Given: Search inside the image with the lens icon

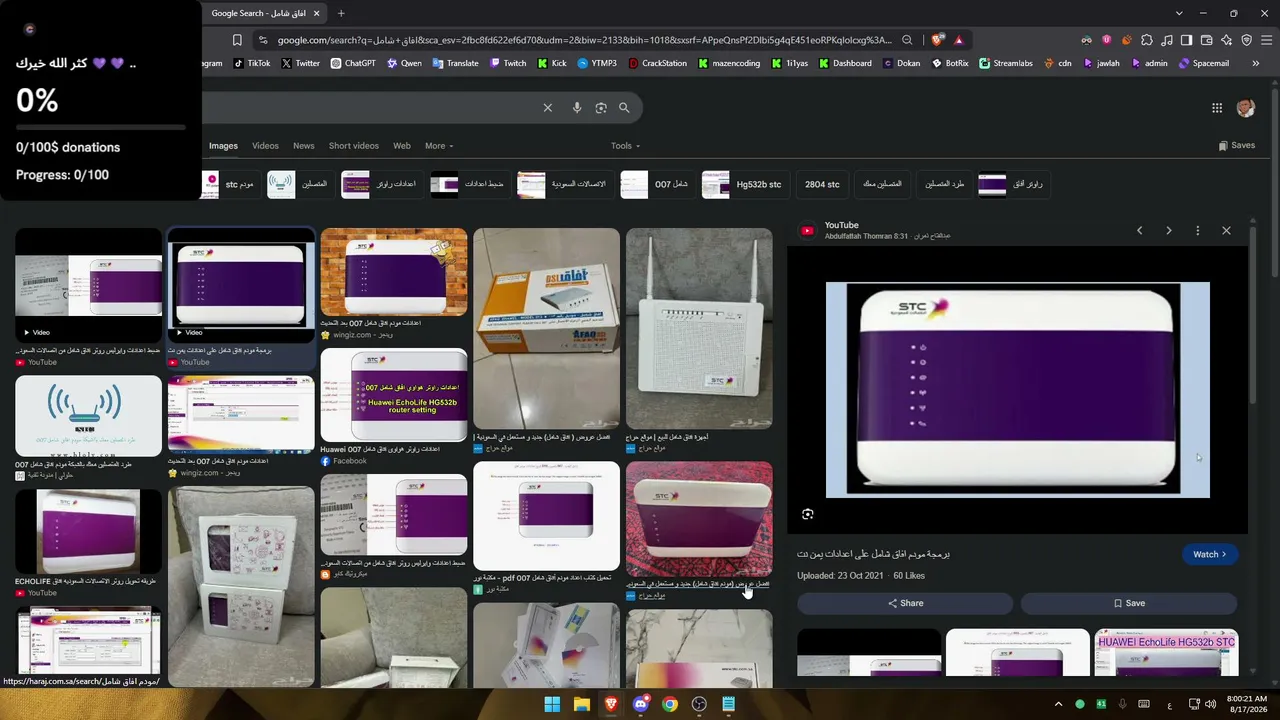Looking at the screenshot, I should 808,514.
